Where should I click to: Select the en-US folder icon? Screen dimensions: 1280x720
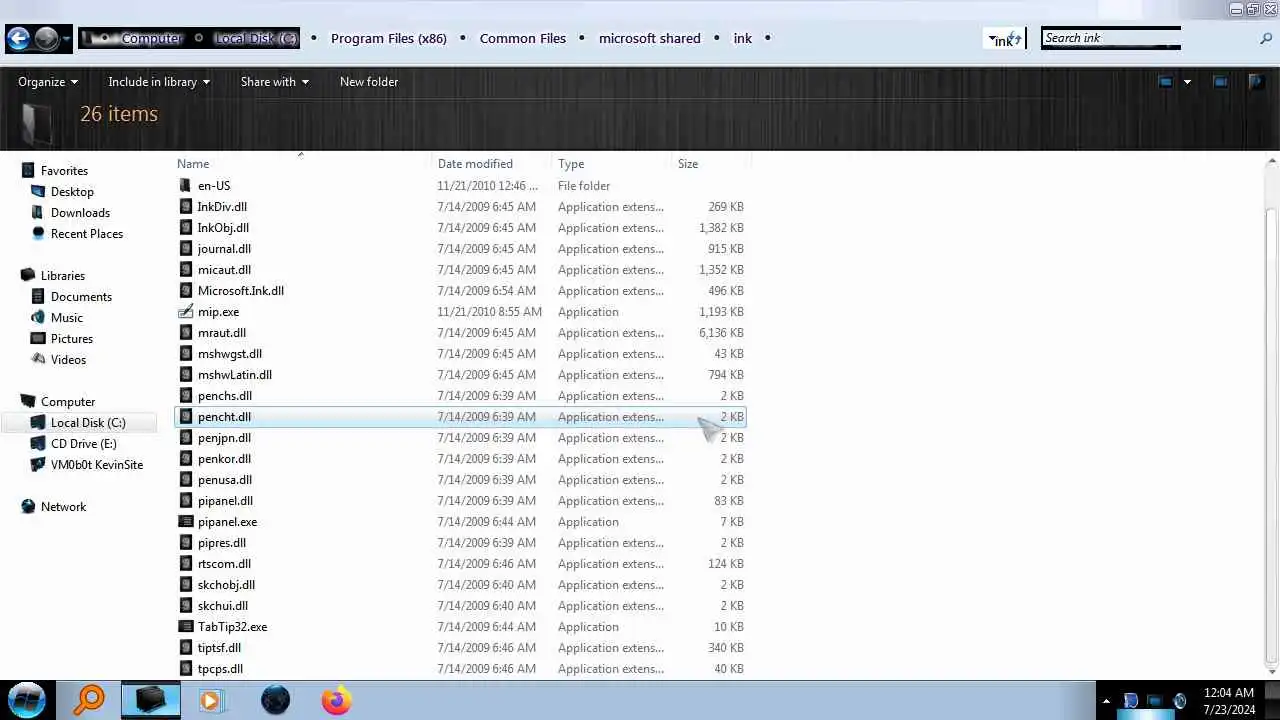[x=185, y=186]
